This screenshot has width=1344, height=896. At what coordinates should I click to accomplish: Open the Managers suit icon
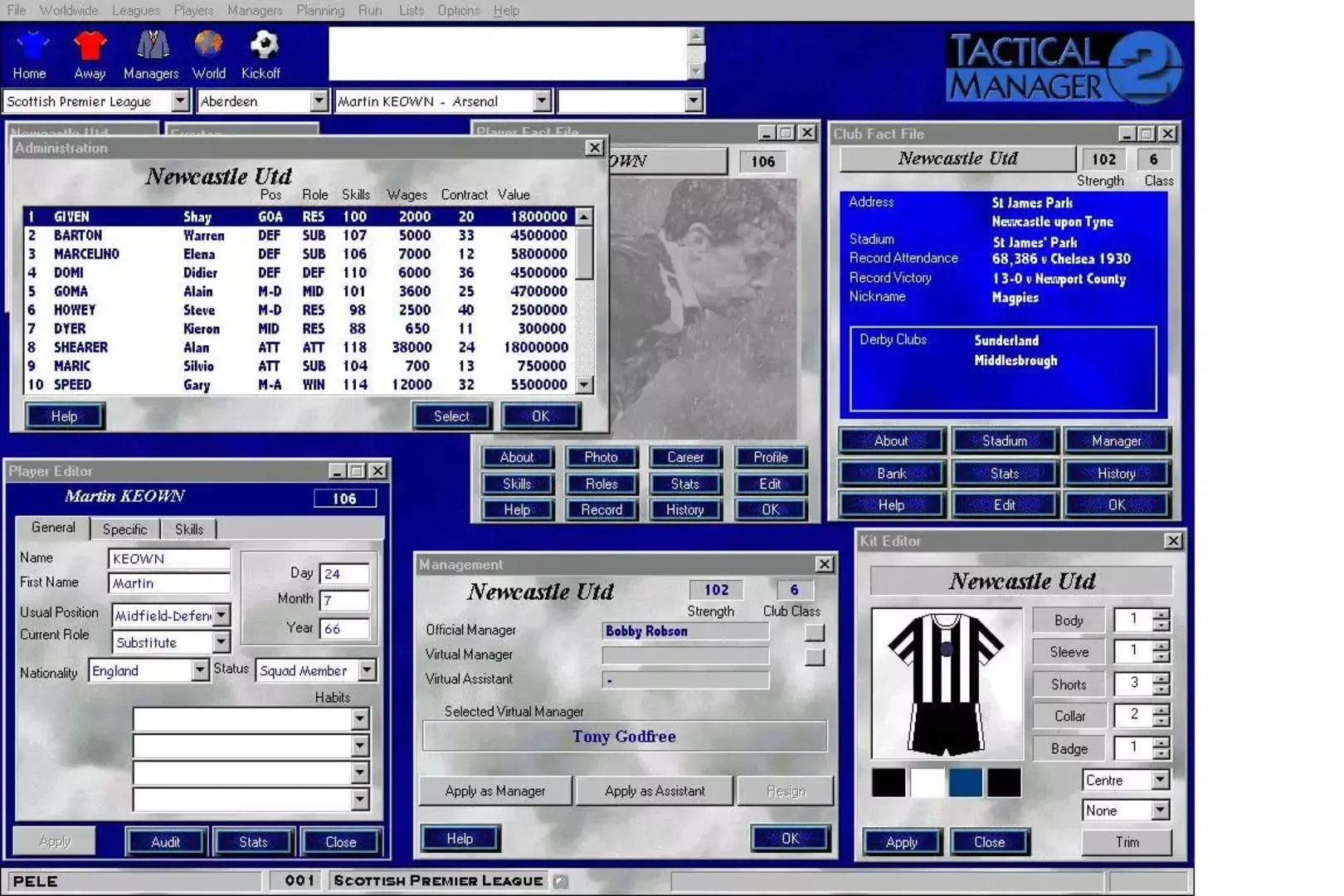(152, 46)
